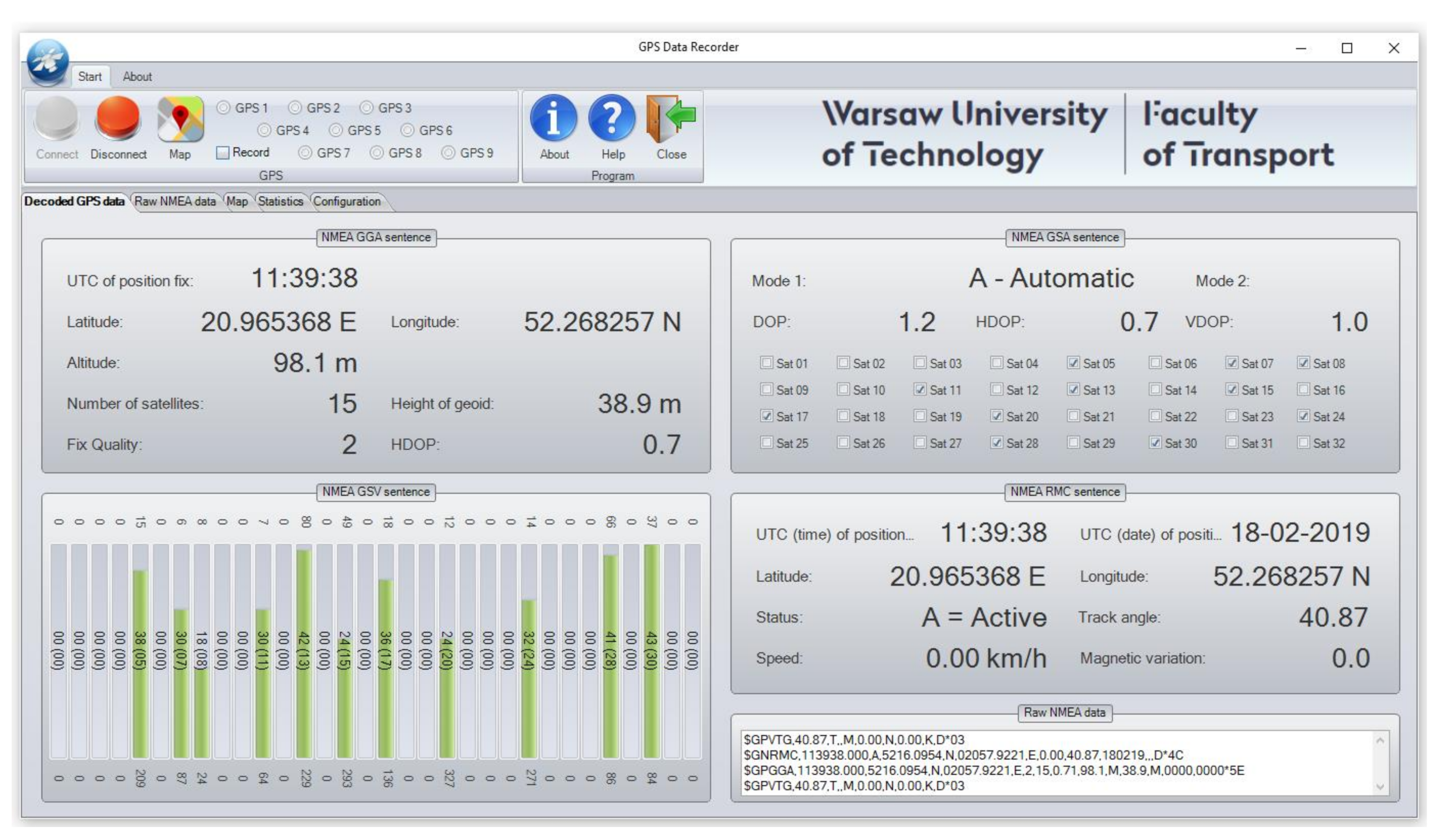This screenshot has height=840, width=1441.
Task: Open the Statistics tab
Action: pos(280,201)
